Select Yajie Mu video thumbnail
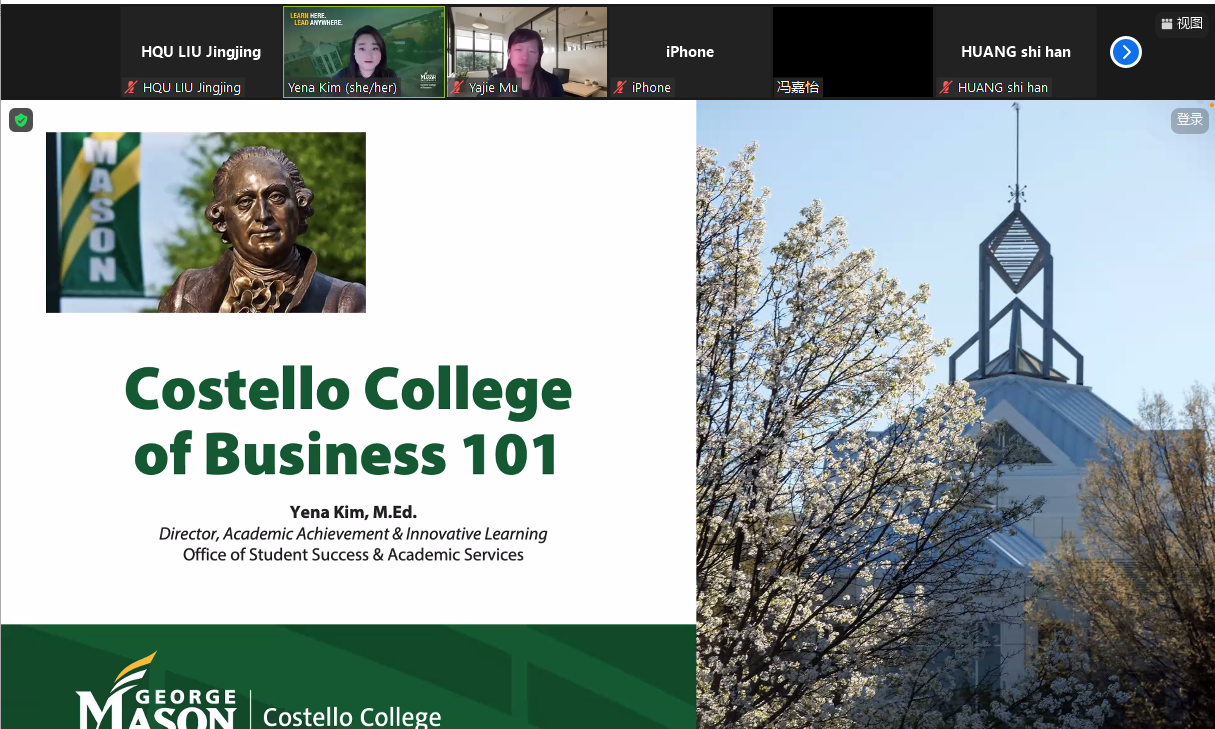The width and height of the screenshot is (1215, 729). 527,52
